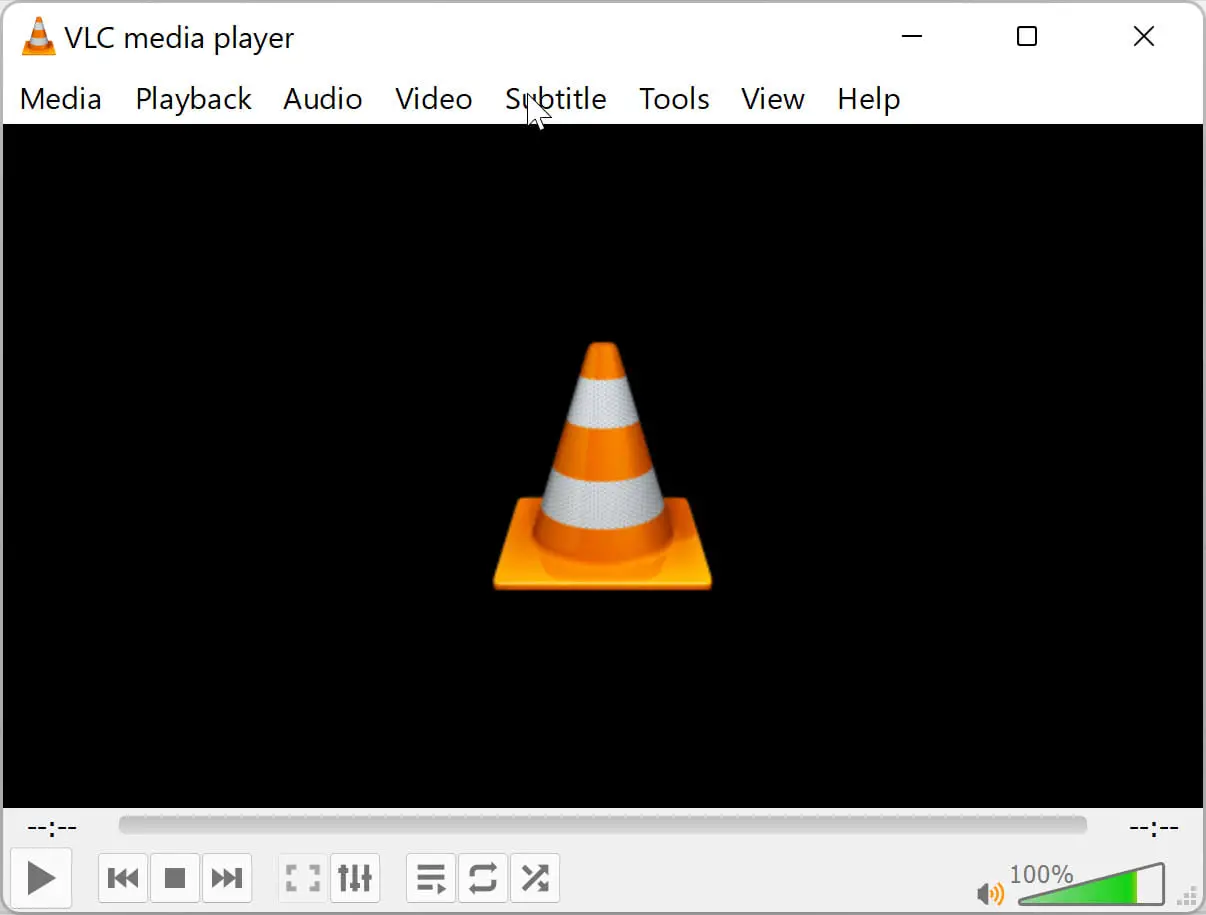Click the volume level slider
Viewport: 1206px width, 915px height.
(1090, 887)
